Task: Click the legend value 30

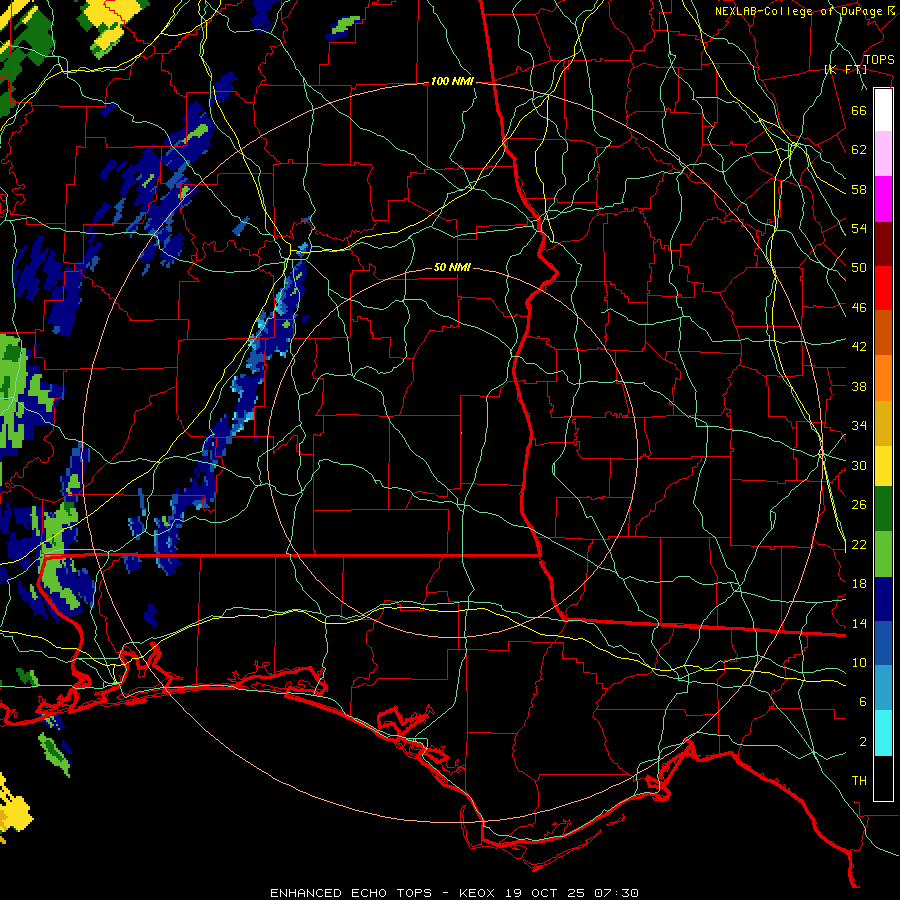Action: click(x=859, y=465)
